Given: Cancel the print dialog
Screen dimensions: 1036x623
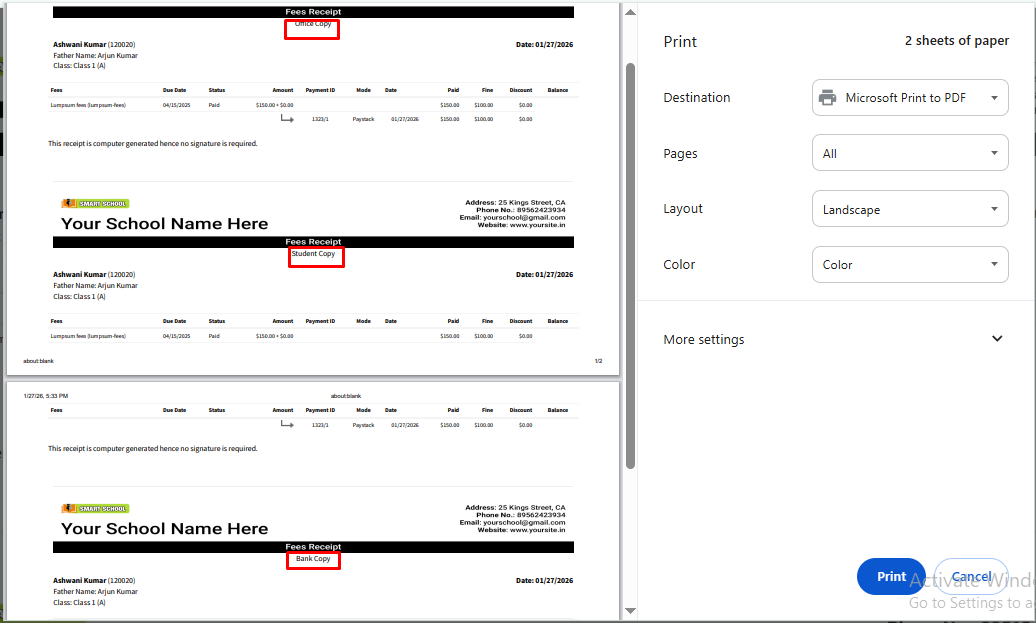Looking at the screenshot, I should point(970,577).
